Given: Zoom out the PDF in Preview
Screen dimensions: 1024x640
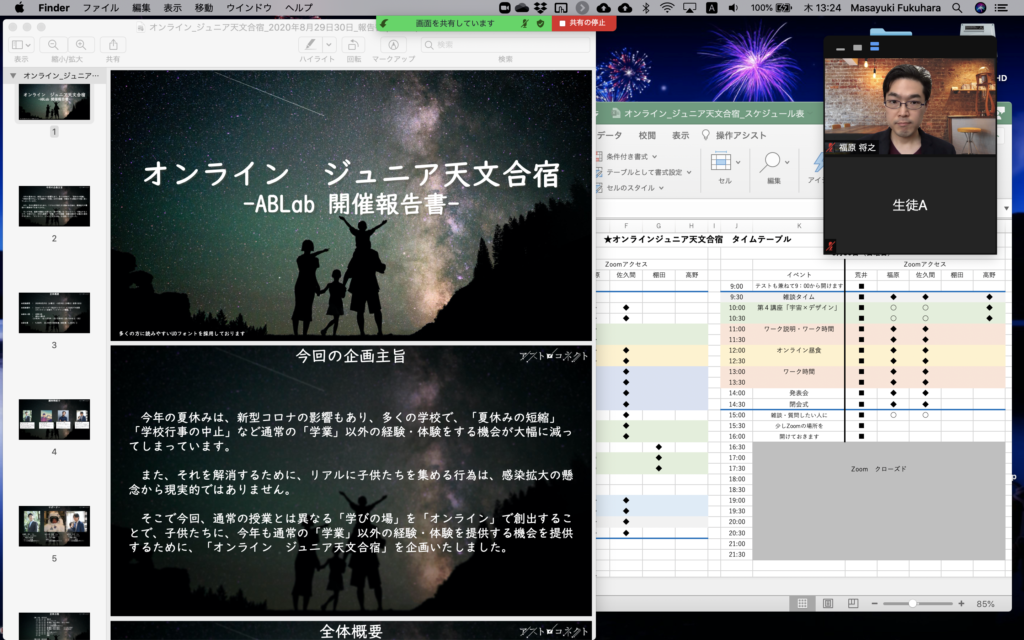Looking at the screenshot, I should (53, 44).
